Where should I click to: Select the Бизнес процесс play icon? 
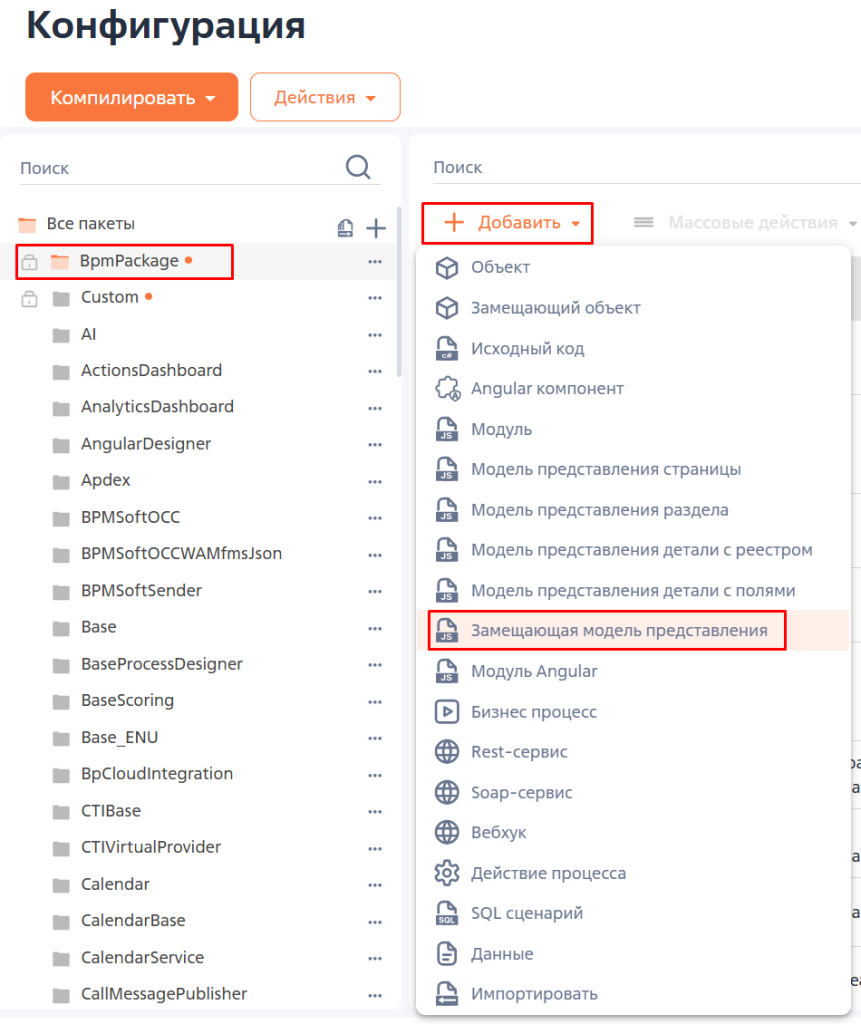click(x=446, y=712)
